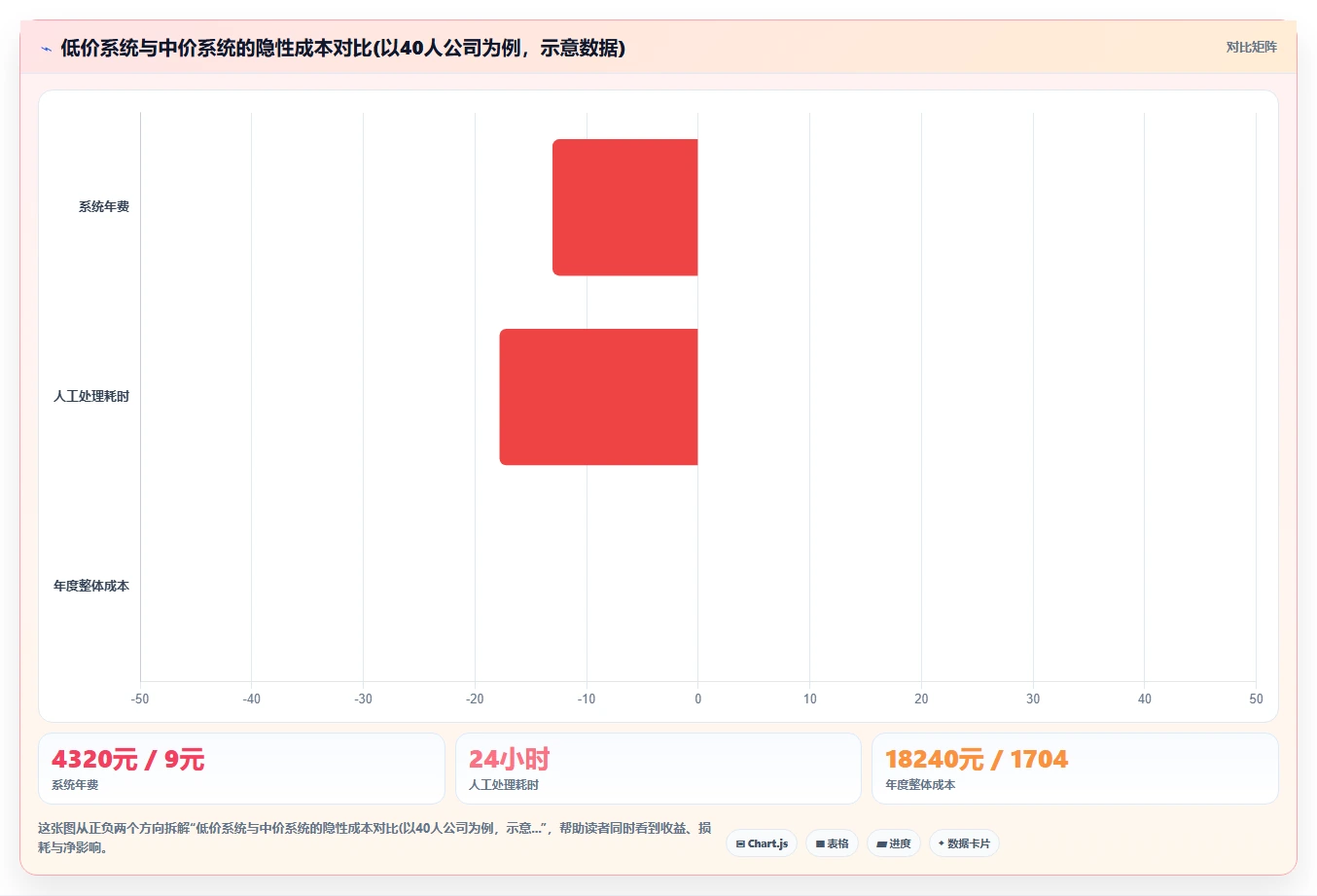
Task: Click the chart title text in header
Action: click(x=342, y=48)
